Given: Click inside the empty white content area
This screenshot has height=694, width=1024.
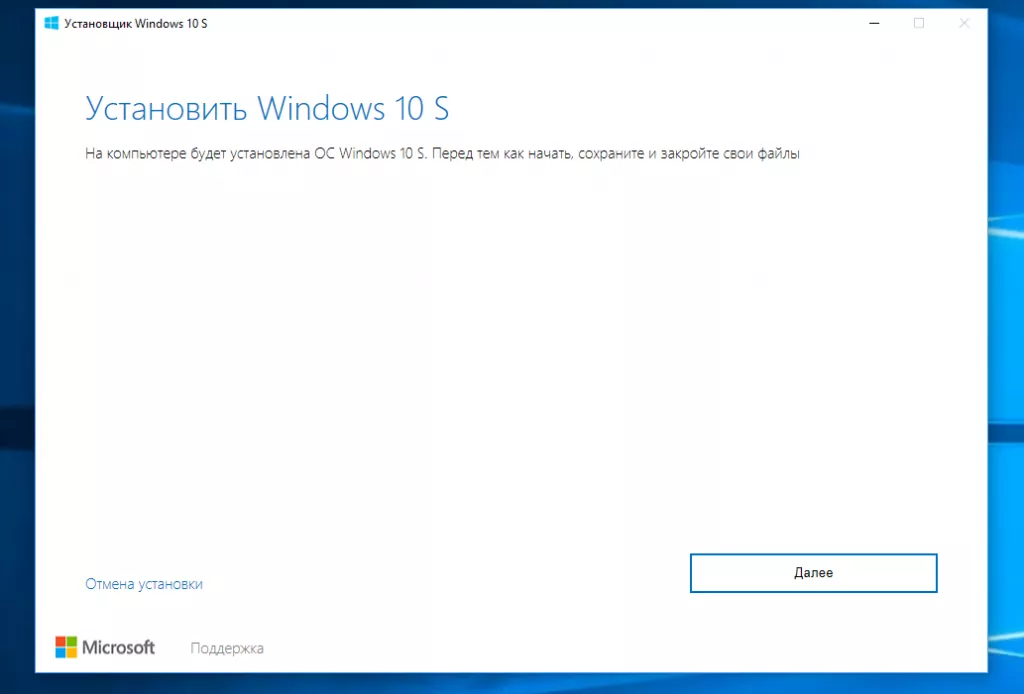Looking at the screenshot, I should (x=500, y=350).
